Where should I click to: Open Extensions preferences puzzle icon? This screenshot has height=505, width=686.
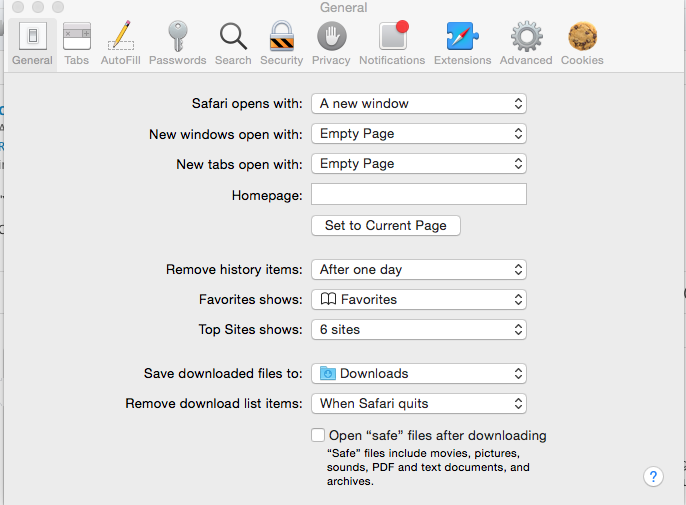tap(462, 36)
